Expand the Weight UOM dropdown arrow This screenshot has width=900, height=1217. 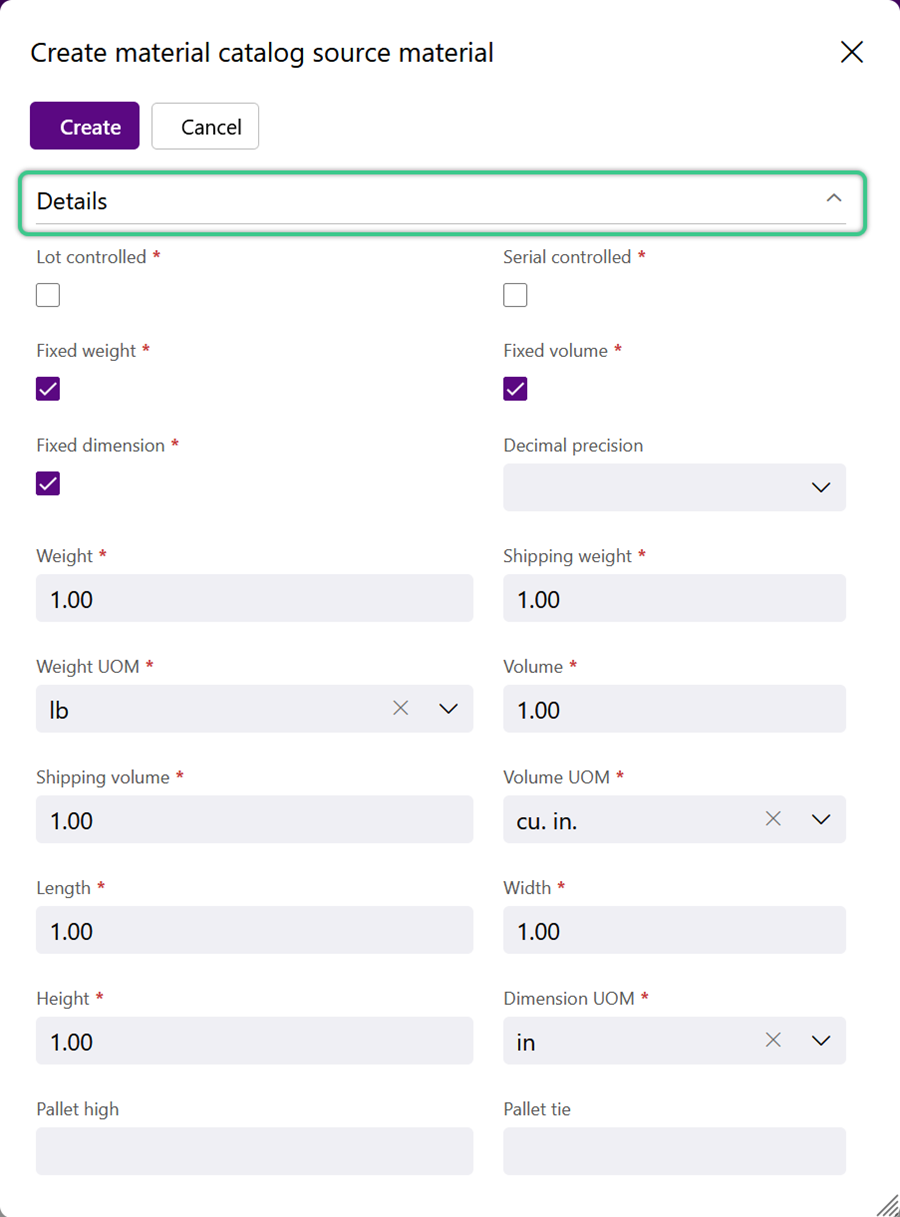tap(449, 709)
